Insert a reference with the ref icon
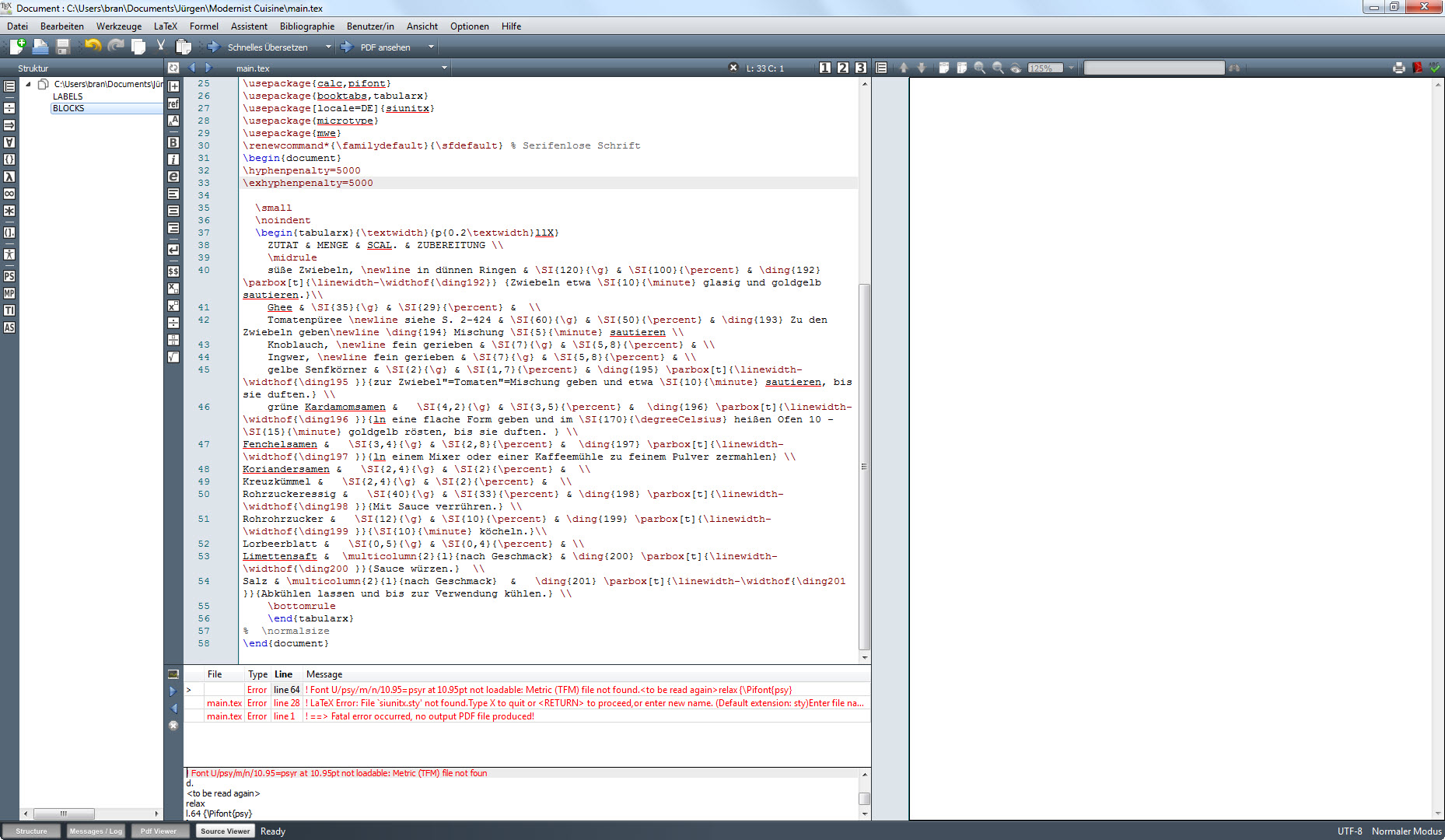 173,103
